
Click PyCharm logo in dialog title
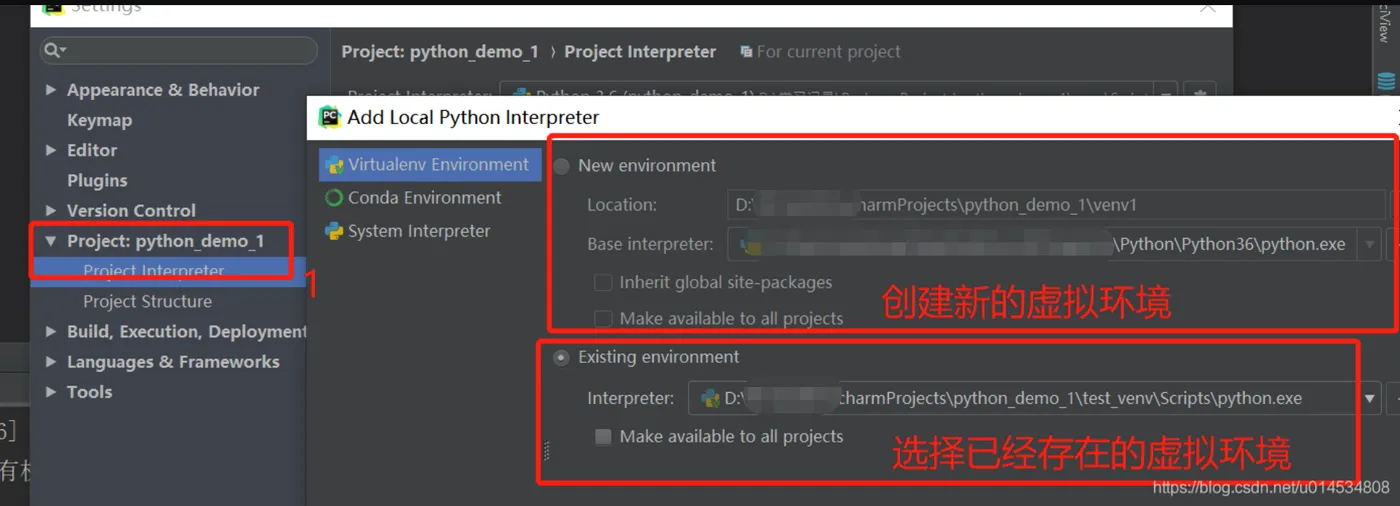[330, 117]
